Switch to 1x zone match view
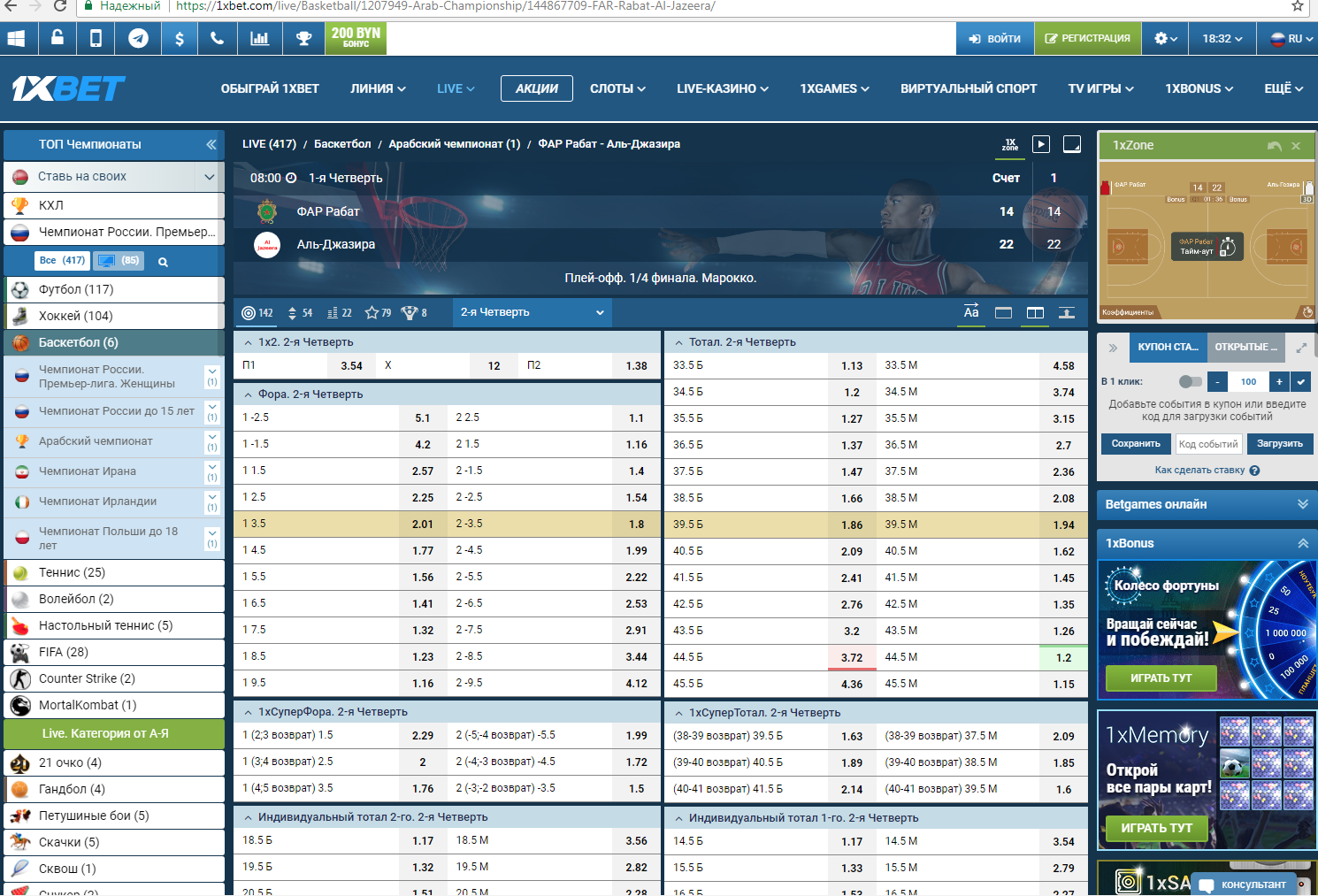The height and width of the screenshot is (896, 1318). coord(1010,144)
